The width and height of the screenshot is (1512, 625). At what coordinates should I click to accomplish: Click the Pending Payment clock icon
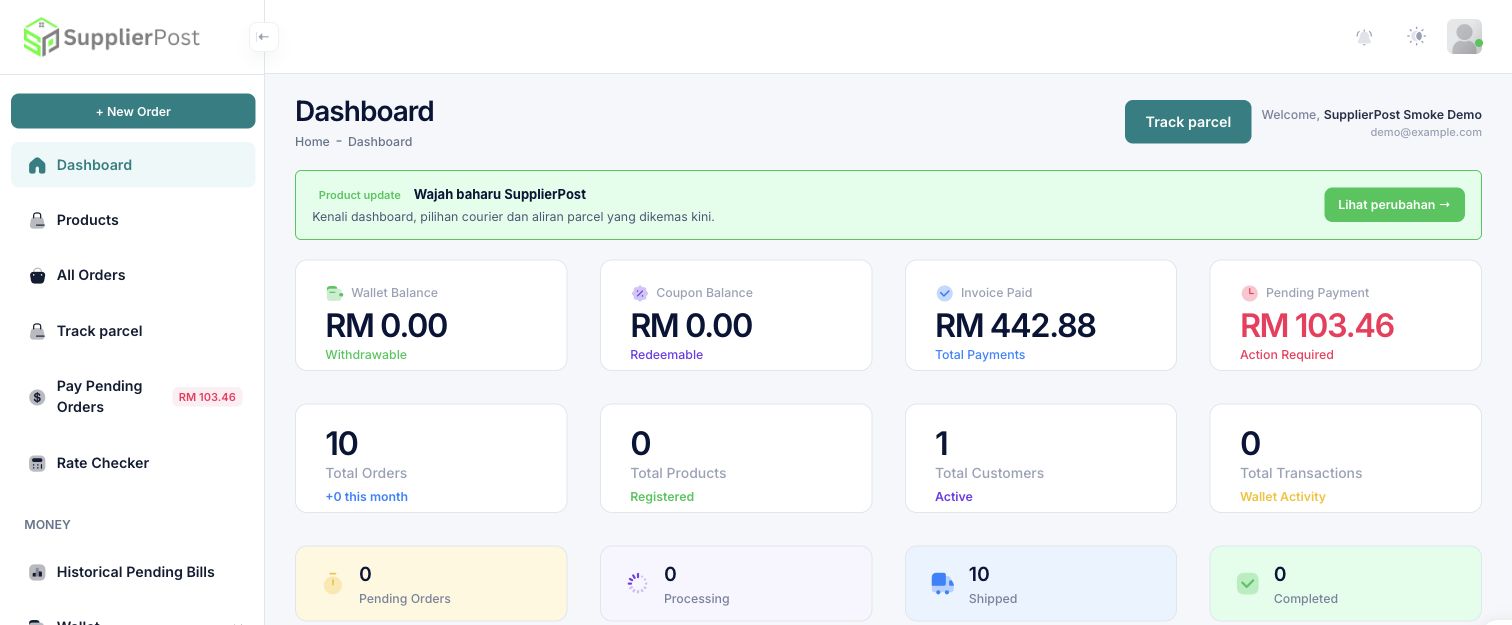[x=1249, y=293]
